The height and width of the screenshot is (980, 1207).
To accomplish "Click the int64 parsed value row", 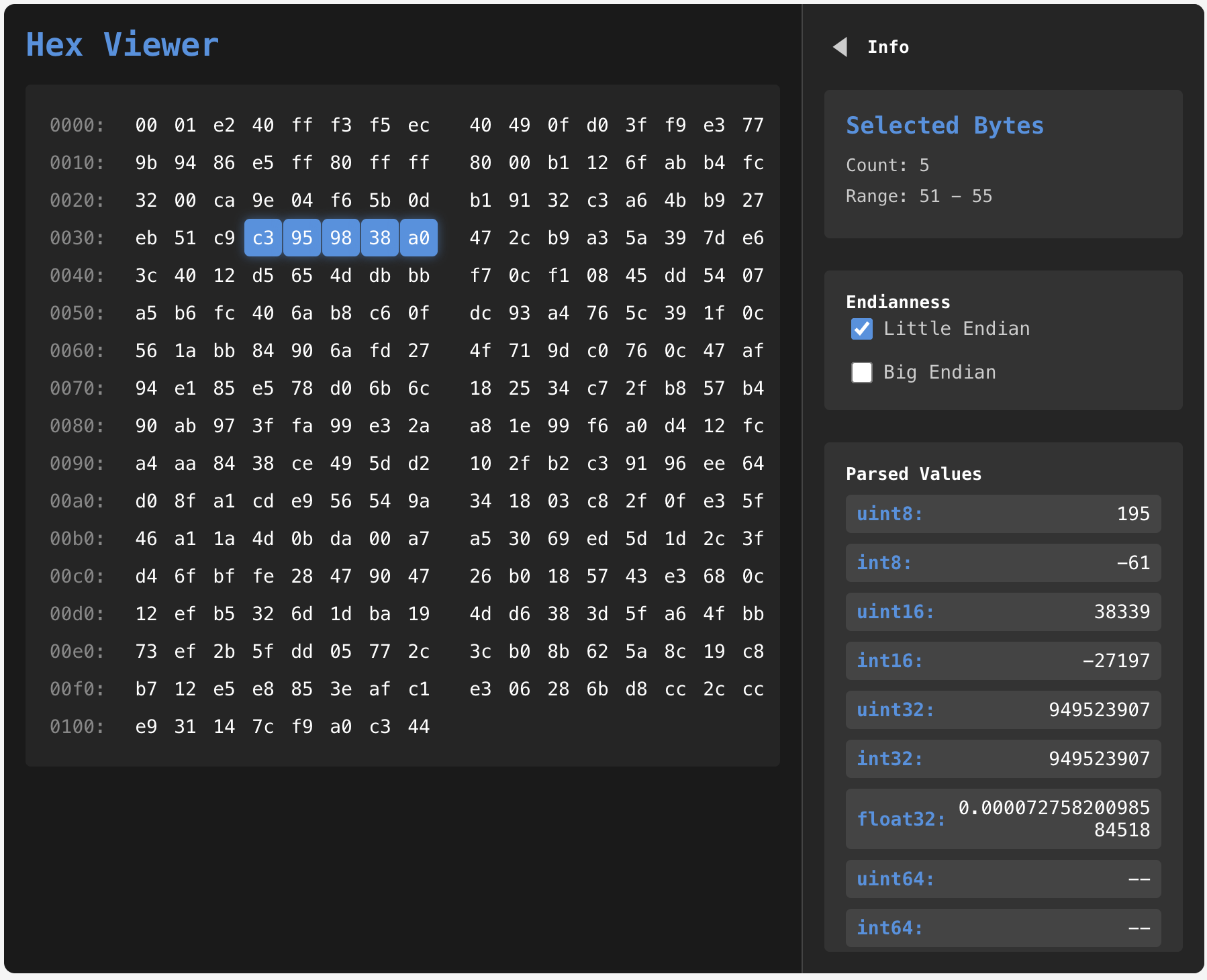I will pos(1003,928).
